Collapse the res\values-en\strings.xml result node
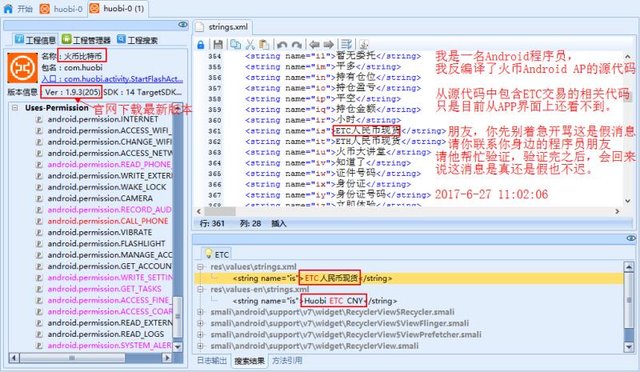The image size is (640, 372). coord(200,289)
